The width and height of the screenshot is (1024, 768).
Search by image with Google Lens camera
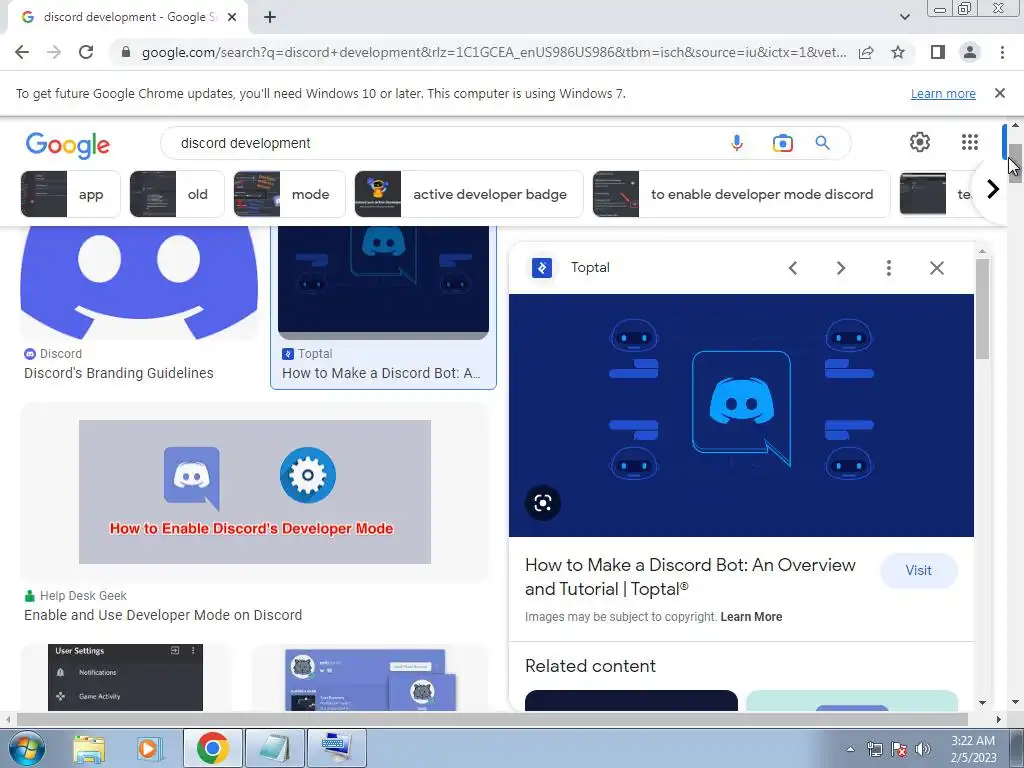[x=782, y=143]
